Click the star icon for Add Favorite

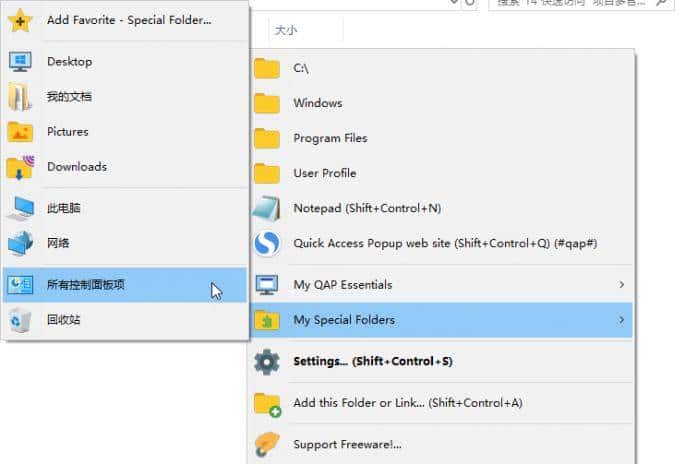[20, 20]
